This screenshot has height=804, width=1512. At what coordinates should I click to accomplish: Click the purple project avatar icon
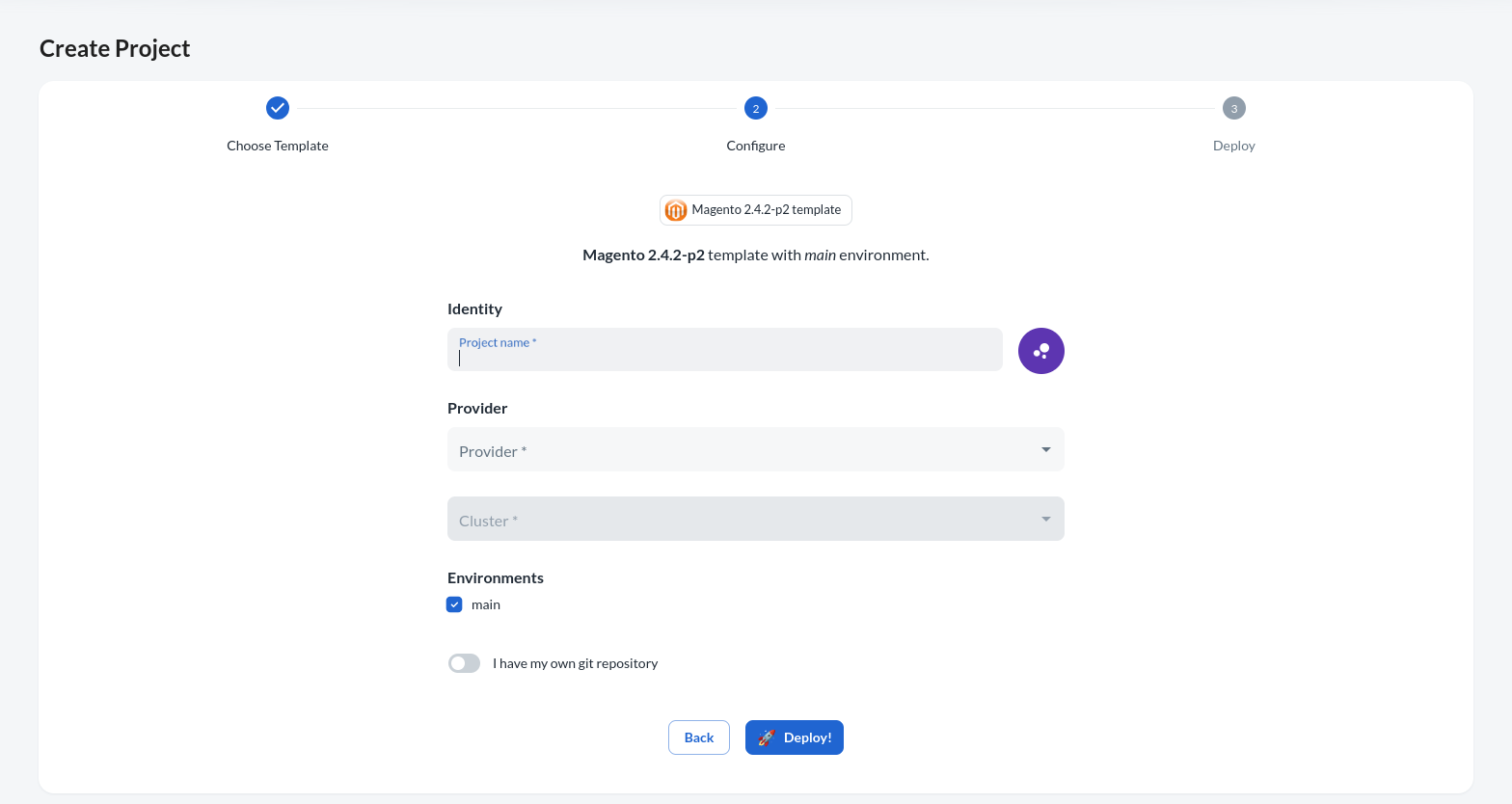point(1041,351)
